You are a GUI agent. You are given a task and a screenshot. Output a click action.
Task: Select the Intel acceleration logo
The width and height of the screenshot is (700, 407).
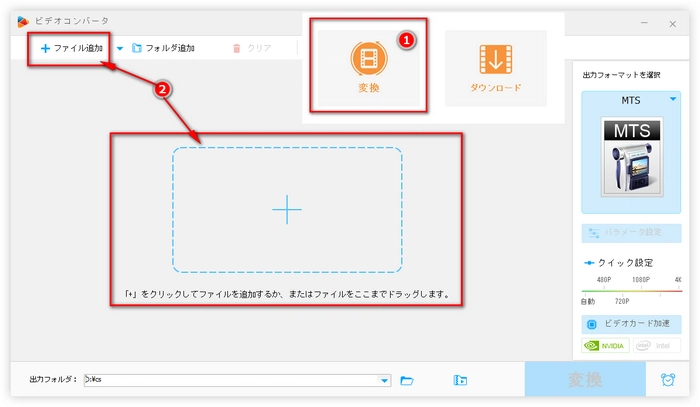656,346
